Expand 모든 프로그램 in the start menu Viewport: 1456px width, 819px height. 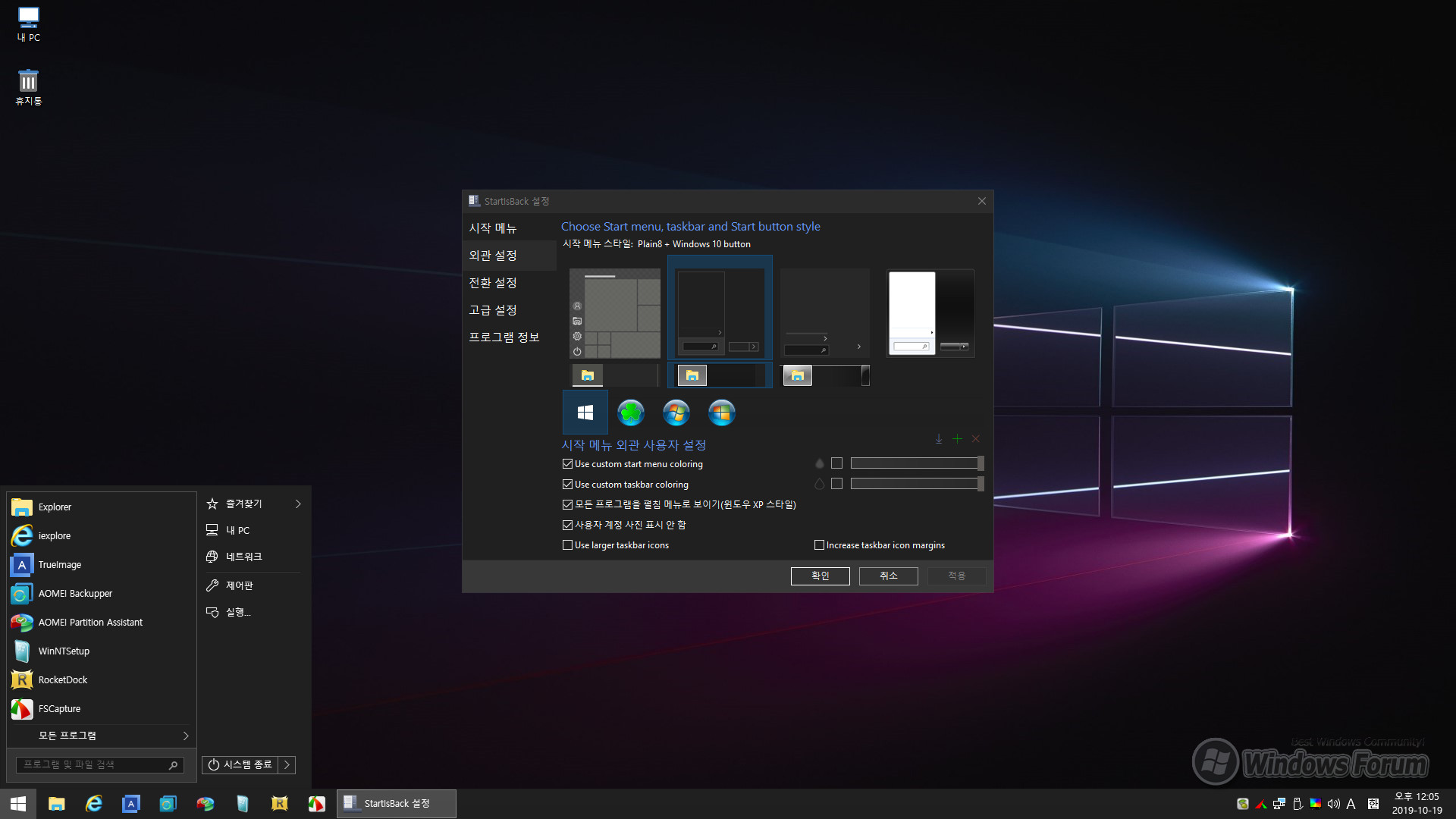point(102,736)
